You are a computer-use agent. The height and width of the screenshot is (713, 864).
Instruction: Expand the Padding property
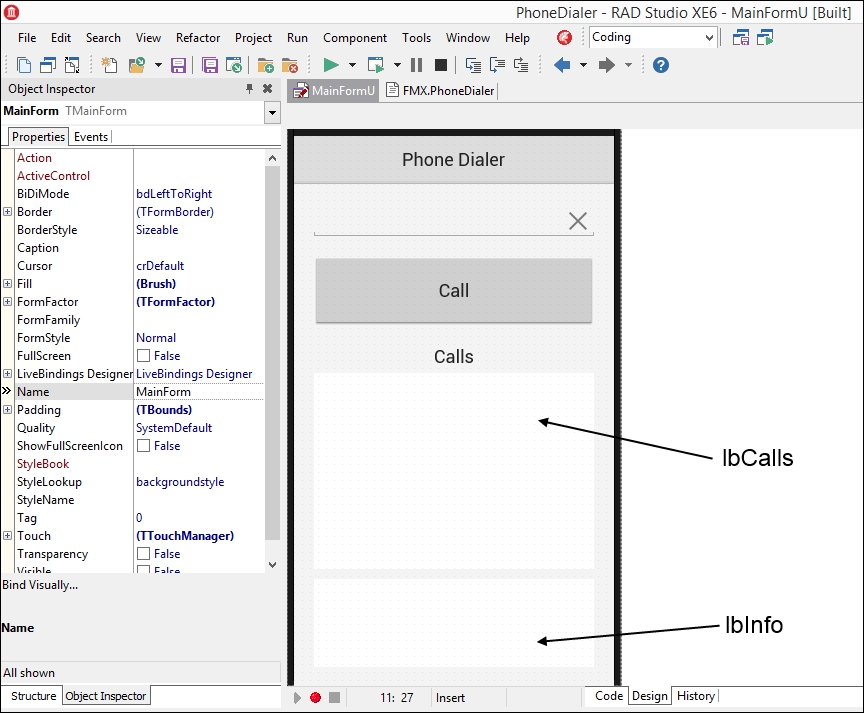(7, 409)
